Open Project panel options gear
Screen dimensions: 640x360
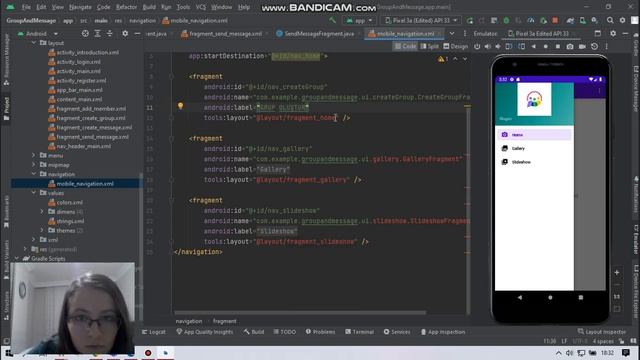pos(125,33)
